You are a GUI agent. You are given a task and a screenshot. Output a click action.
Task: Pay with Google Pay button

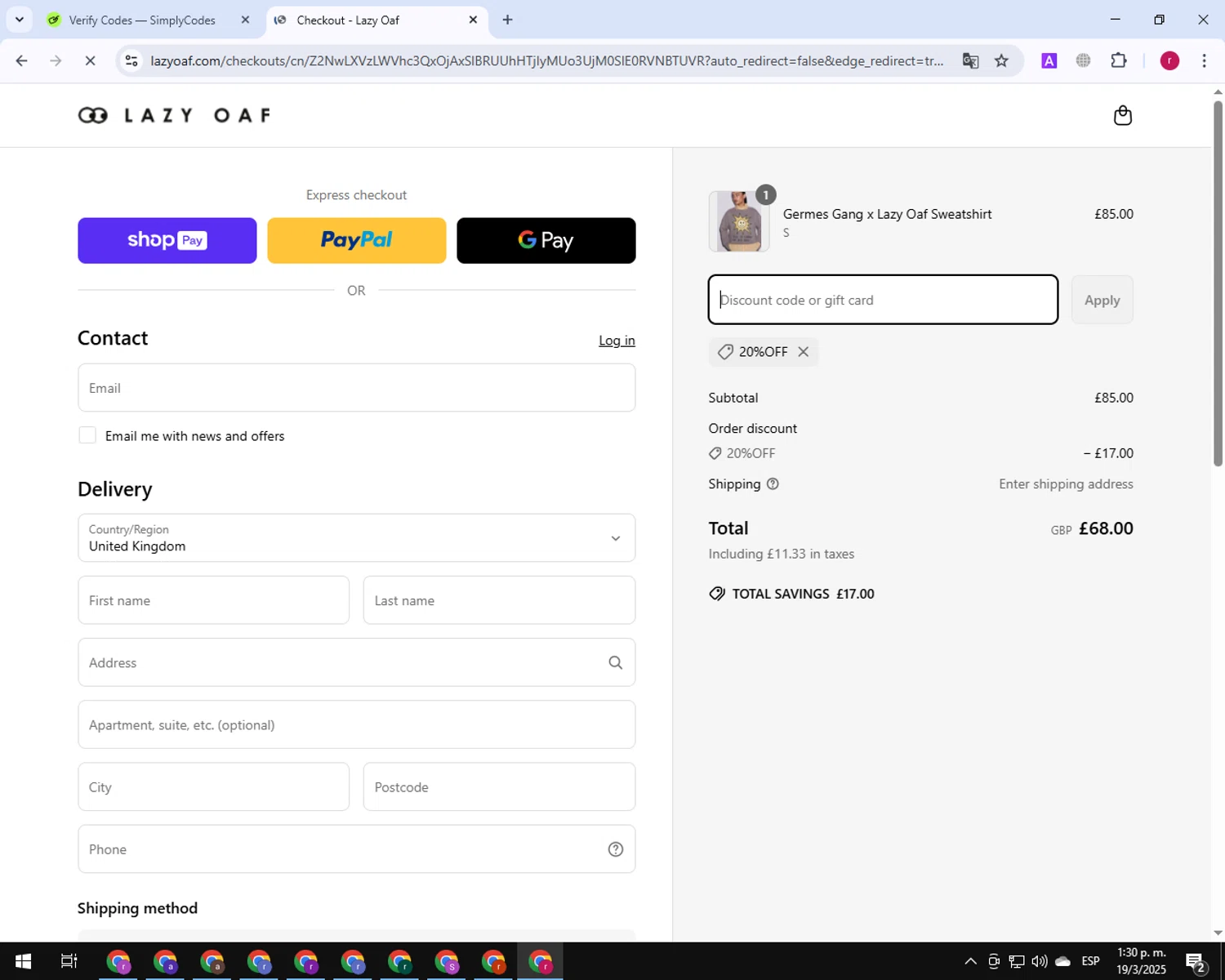(x=546, y=241)
